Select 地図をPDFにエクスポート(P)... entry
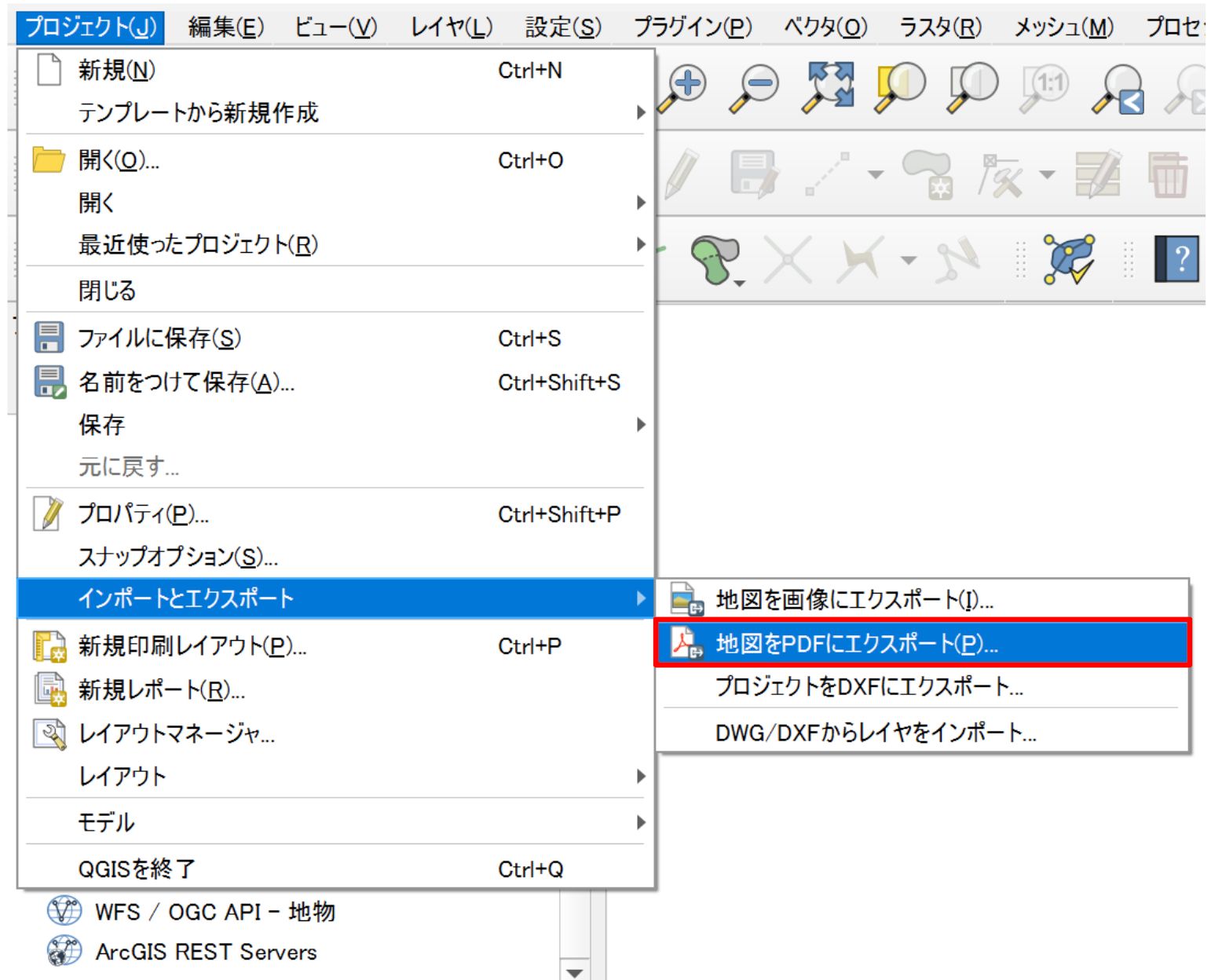The image size is (1211, 980). [x=923, y=643]
